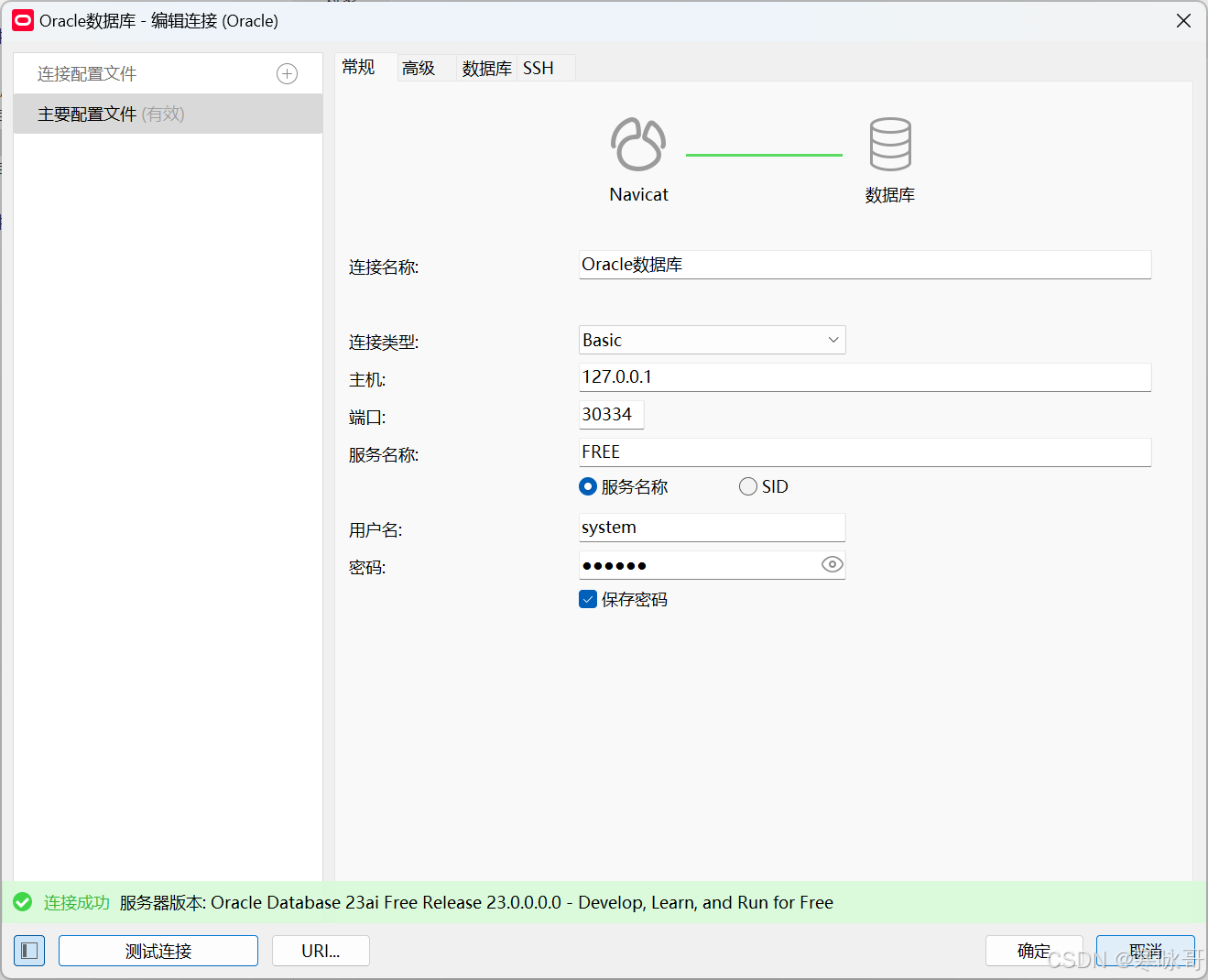Confirm with the 确定 button
This screenshot has height=980, width=1208.
click(1034, 951)
